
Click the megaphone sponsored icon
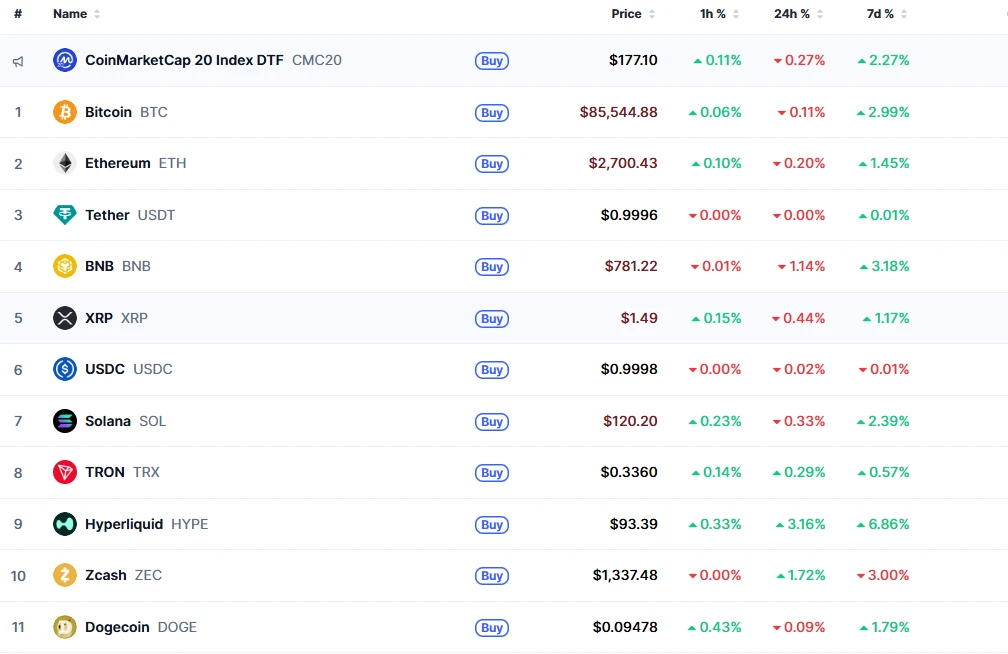click(x=18, y=61)
